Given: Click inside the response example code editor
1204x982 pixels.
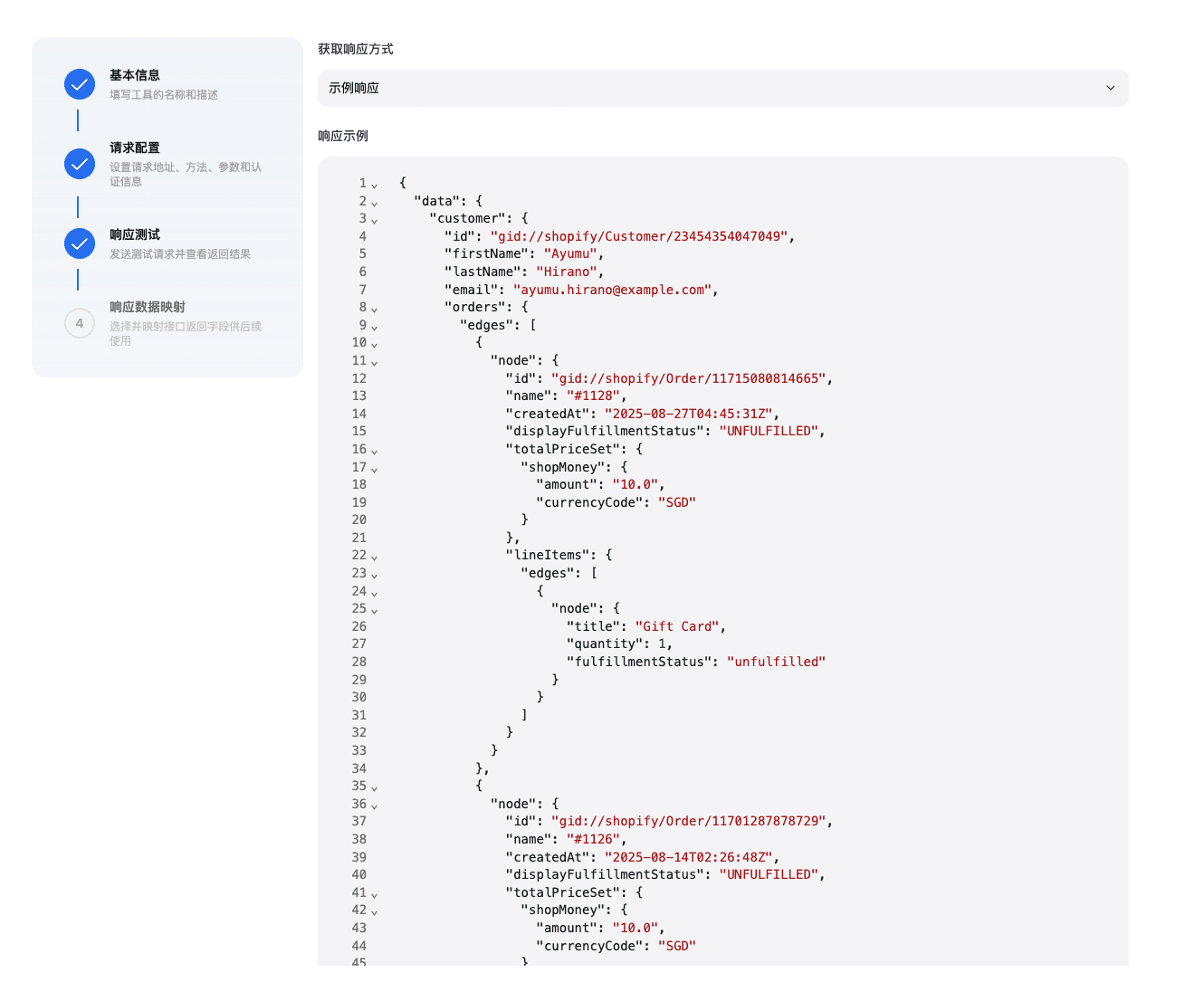Looking at the screenshot, I should click(x=722, y=561).
